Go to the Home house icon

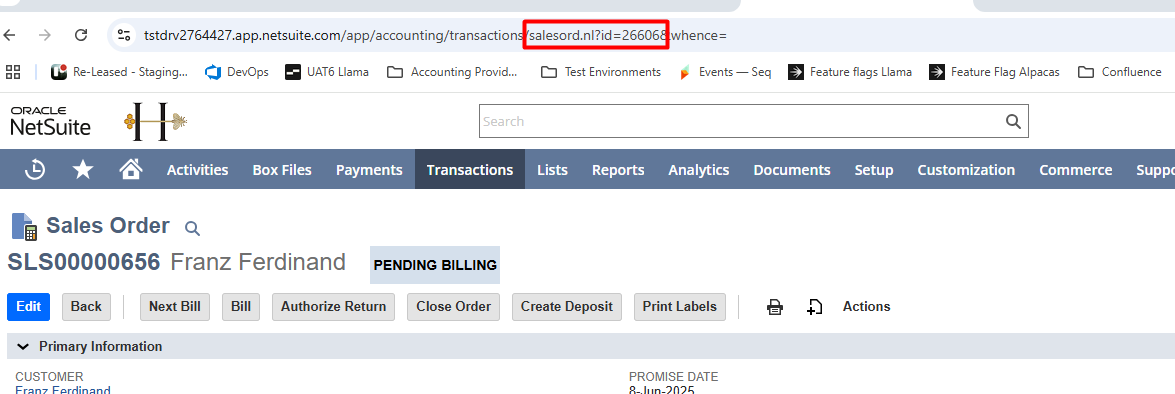pos(131,169)
